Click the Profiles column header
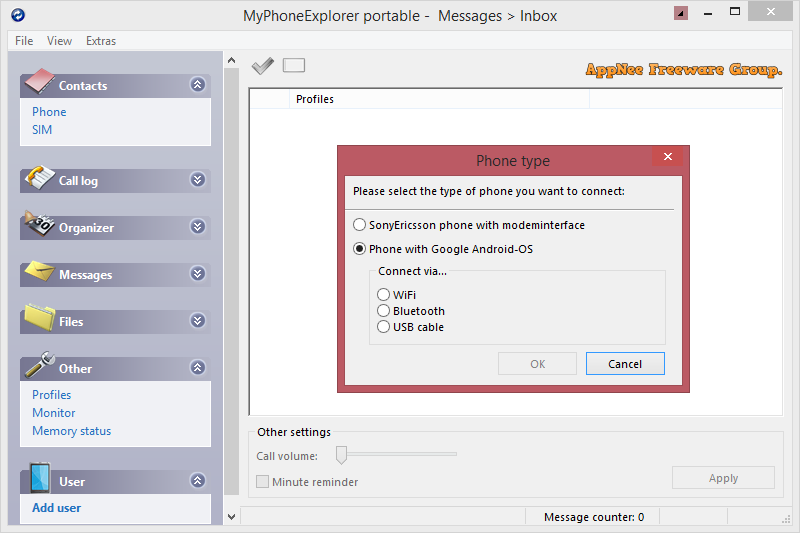The image size is (800, 533). [x=439, y=99]
